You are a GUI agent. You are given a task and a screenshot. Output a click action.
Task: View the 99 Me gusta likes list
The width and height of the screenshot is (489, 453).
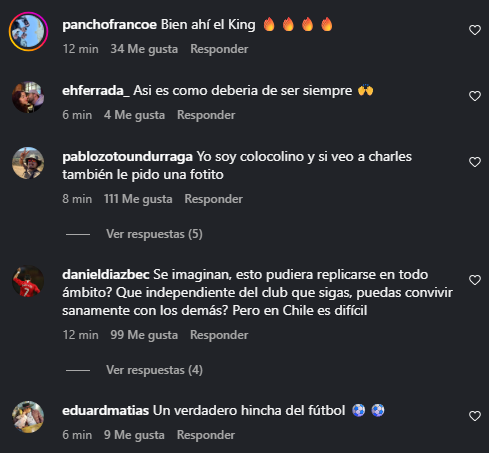(144, 335)
